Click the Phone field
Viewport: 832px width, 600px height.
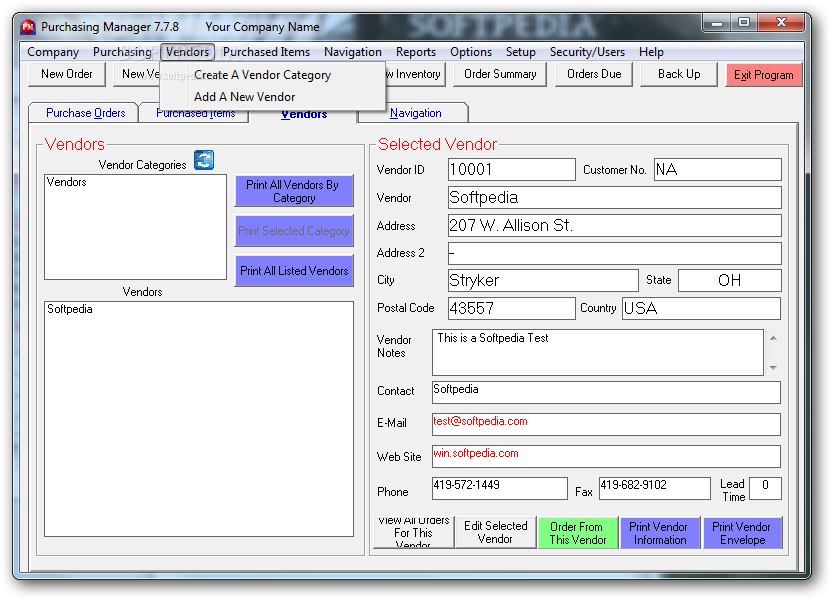[499, 488]
